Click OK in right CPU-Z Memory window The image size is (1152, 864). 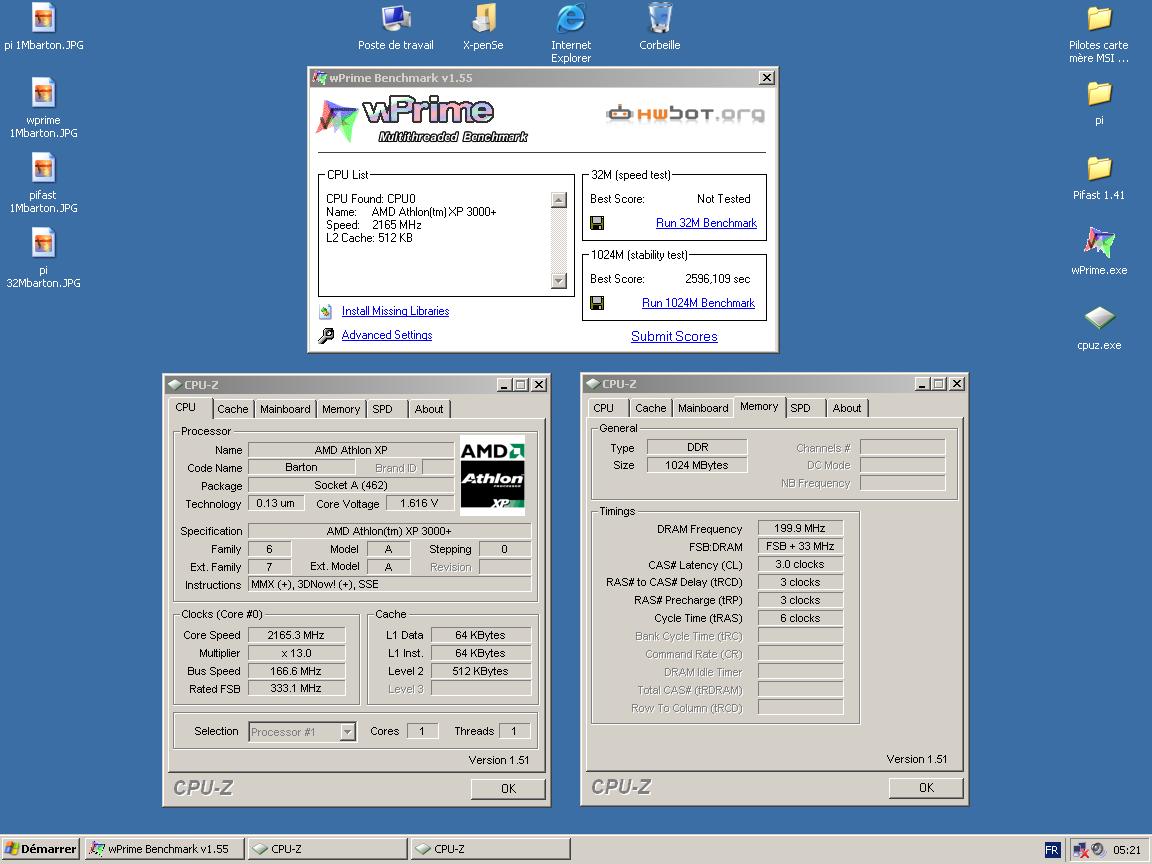[x=926, y=788]
